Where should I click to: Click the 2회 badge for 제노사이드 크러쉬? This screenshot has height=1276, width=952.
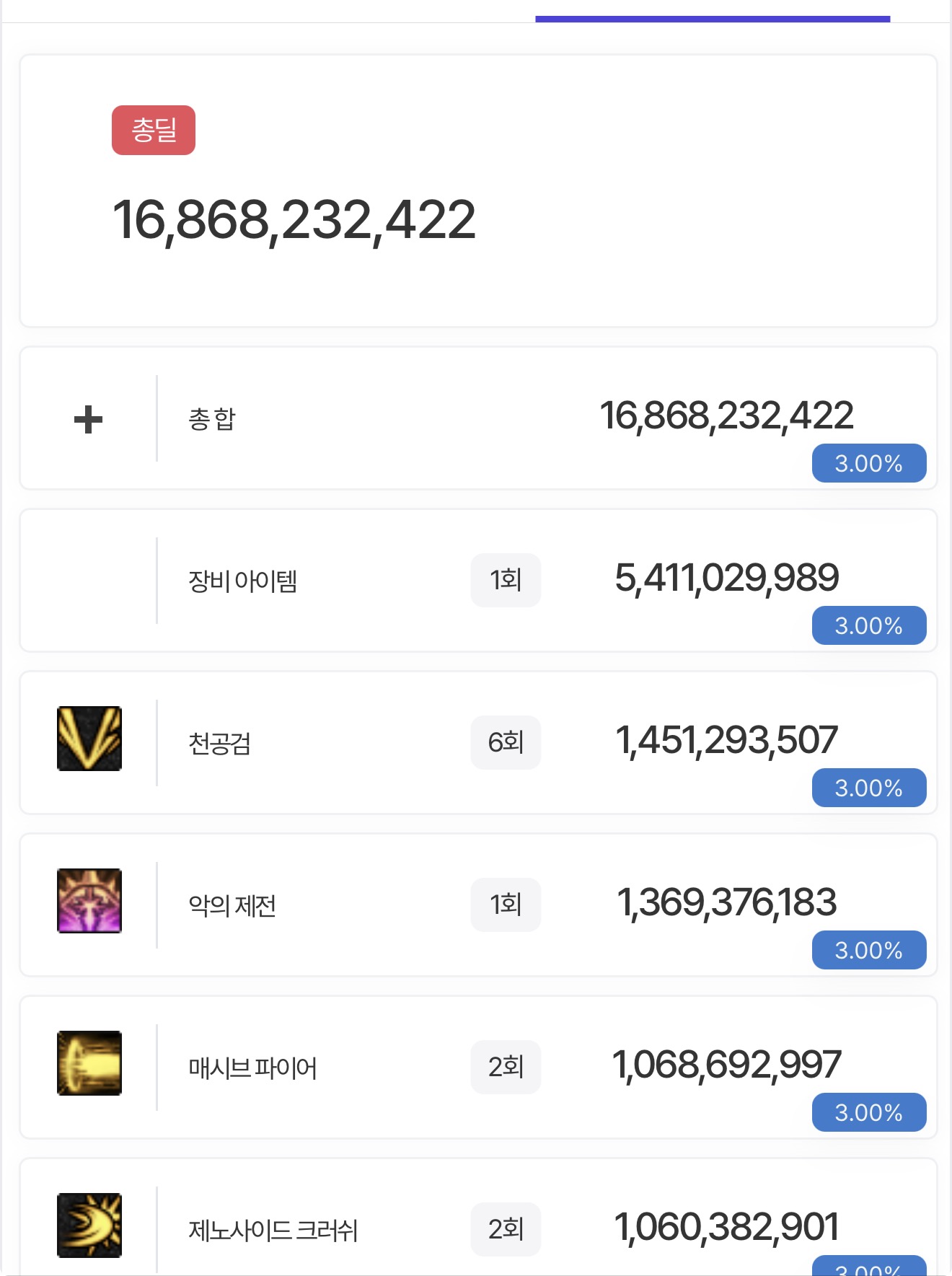[506, 1229]
